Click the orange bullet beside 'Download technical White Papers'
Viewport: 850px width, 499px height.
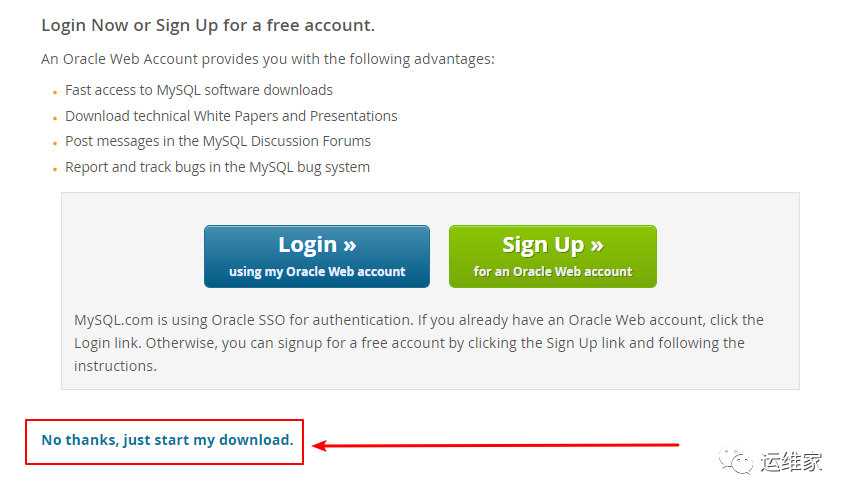click(x=54, y=118)
